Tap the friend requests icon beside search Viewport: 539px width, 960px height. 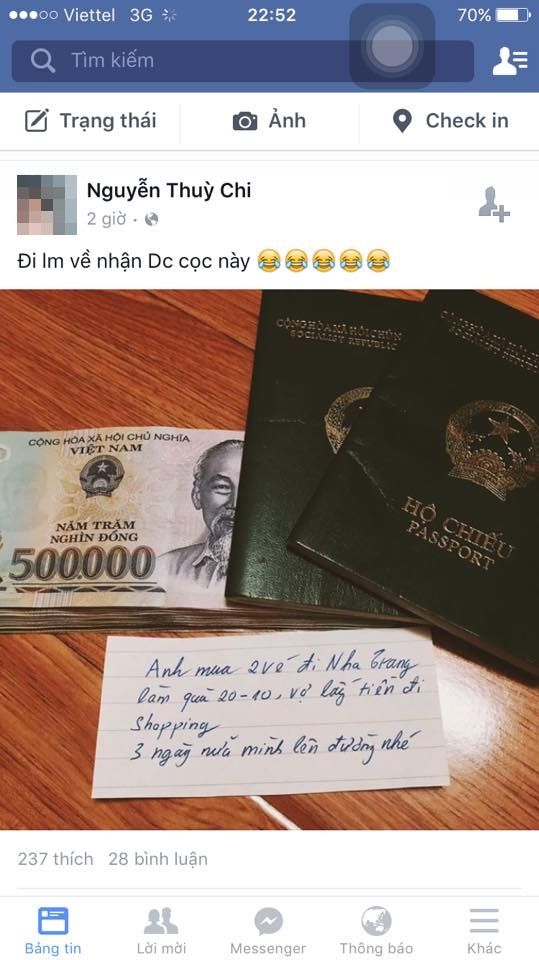(510, 61)
